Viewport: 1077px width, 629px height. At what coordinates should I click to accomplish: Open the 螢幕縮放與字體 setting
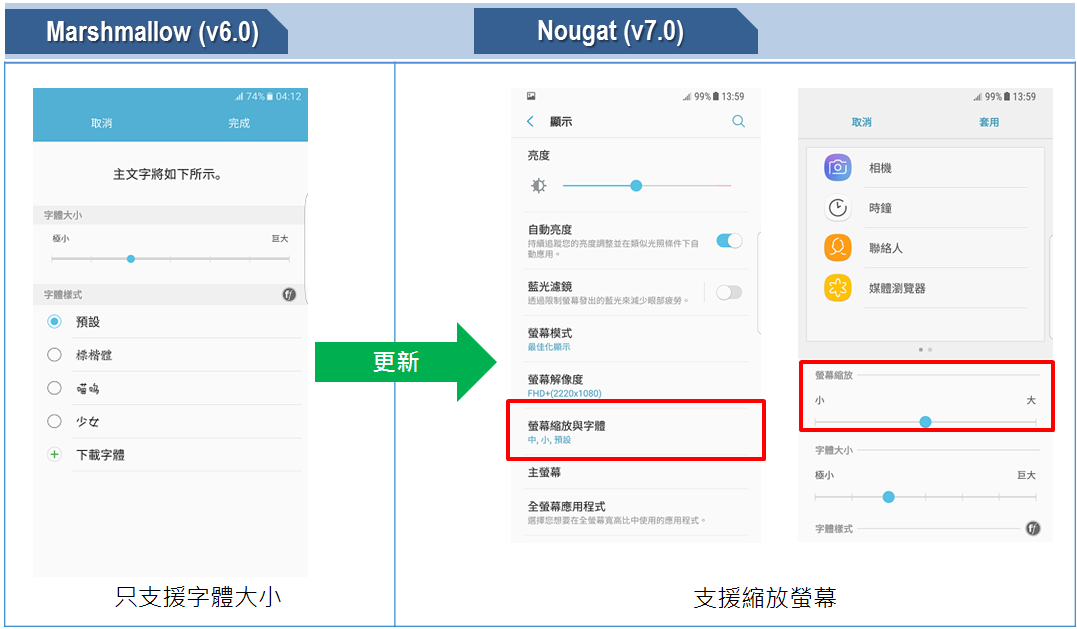[x=636, y=431]
